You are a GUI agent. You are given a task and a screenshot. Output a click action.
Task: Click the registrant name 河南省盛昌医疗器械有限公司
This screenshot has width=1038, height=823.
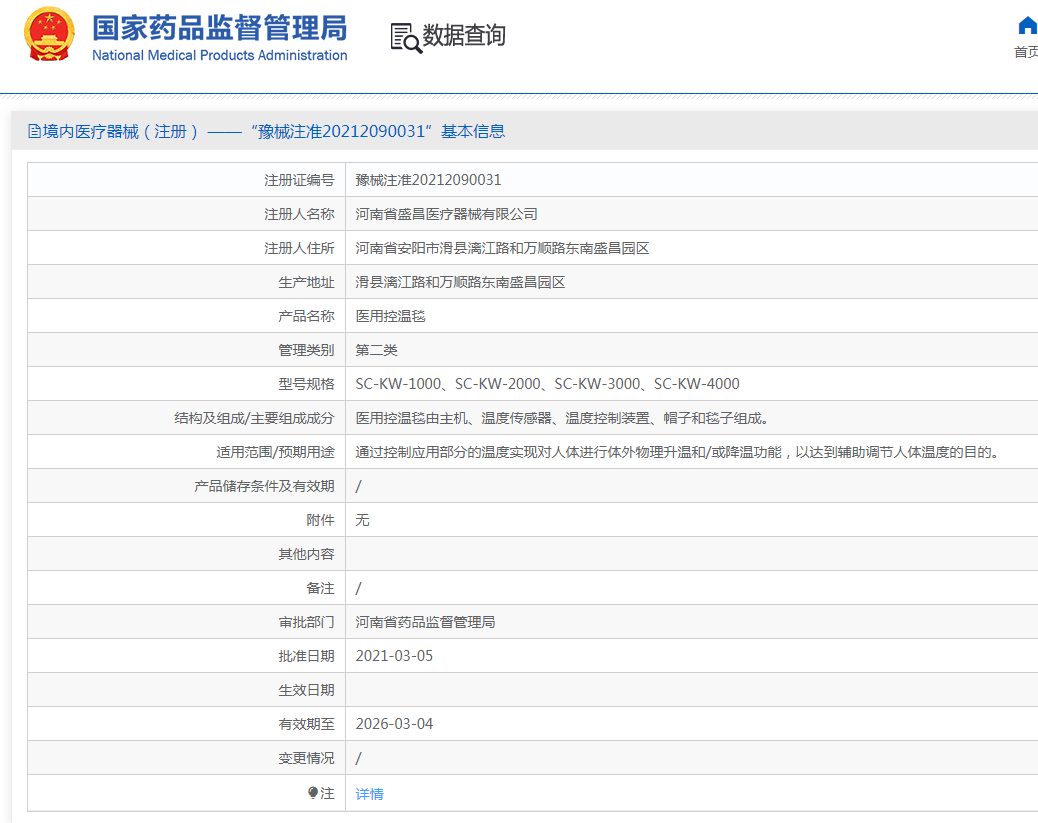[446, 214]
